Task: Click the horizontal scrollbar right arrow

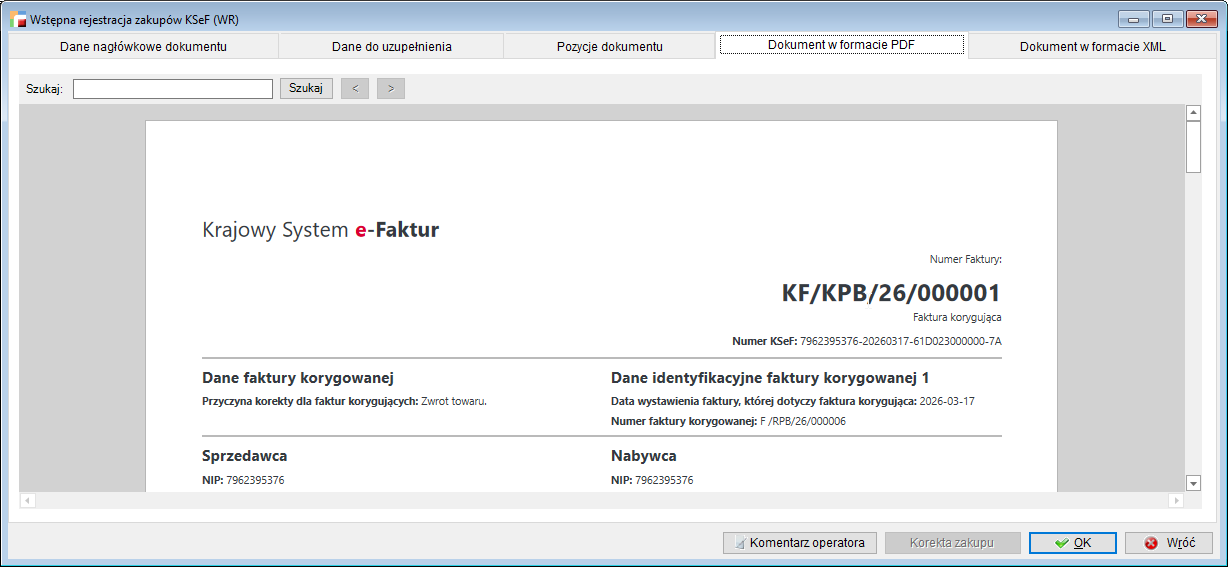Action: click(1175, 499)
